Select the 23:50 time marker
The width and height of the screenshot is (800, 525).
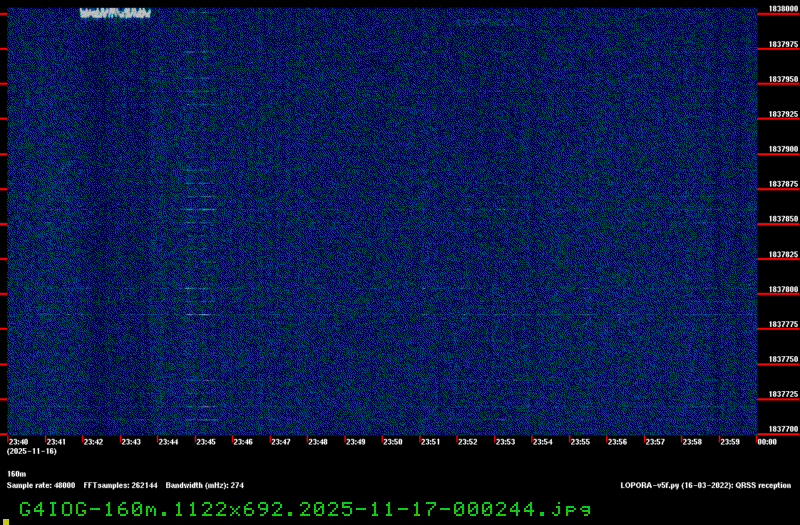(393, 441)
